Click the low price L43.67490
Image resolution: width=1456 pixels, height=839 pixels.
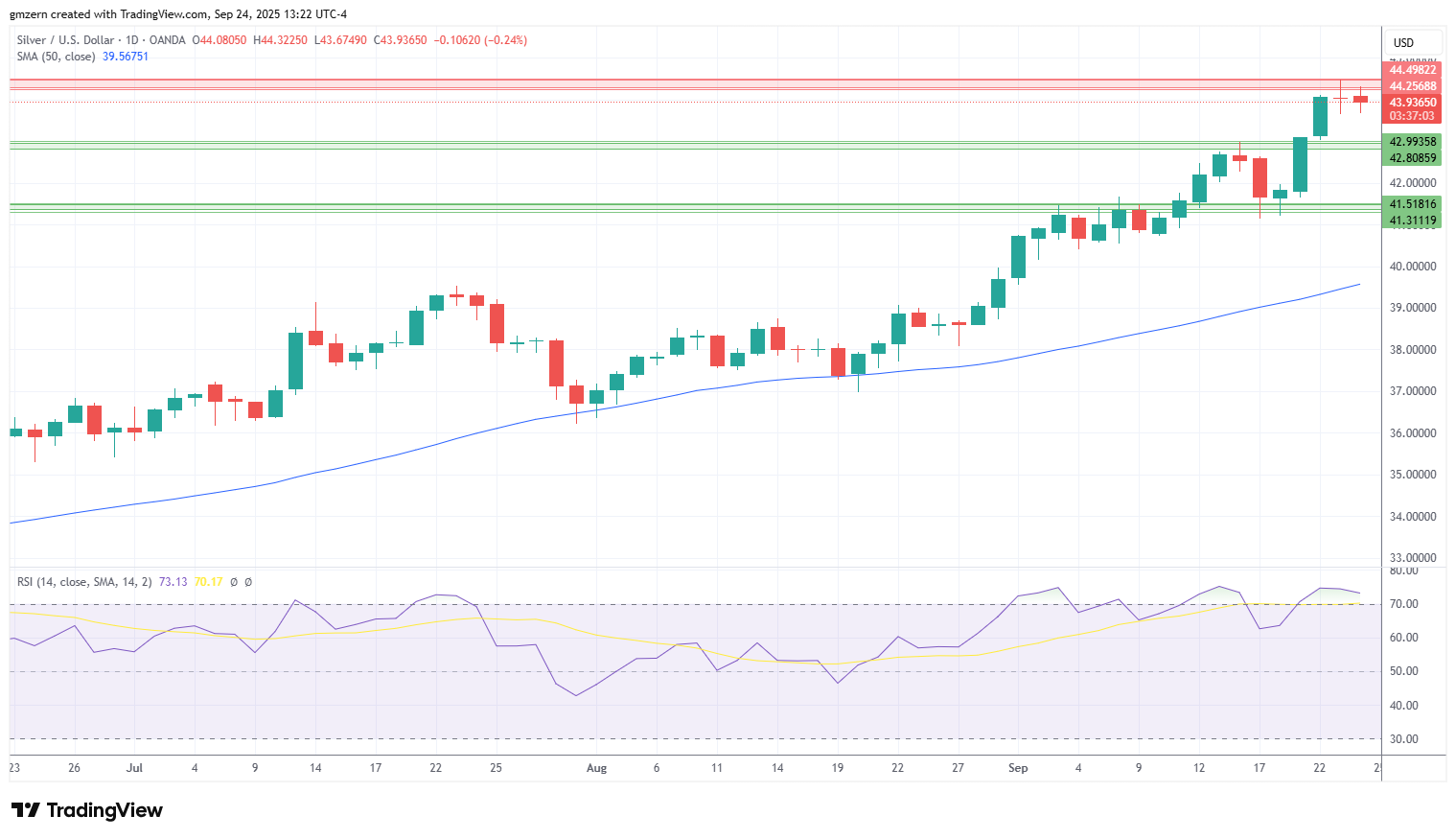tap(340, 40)
